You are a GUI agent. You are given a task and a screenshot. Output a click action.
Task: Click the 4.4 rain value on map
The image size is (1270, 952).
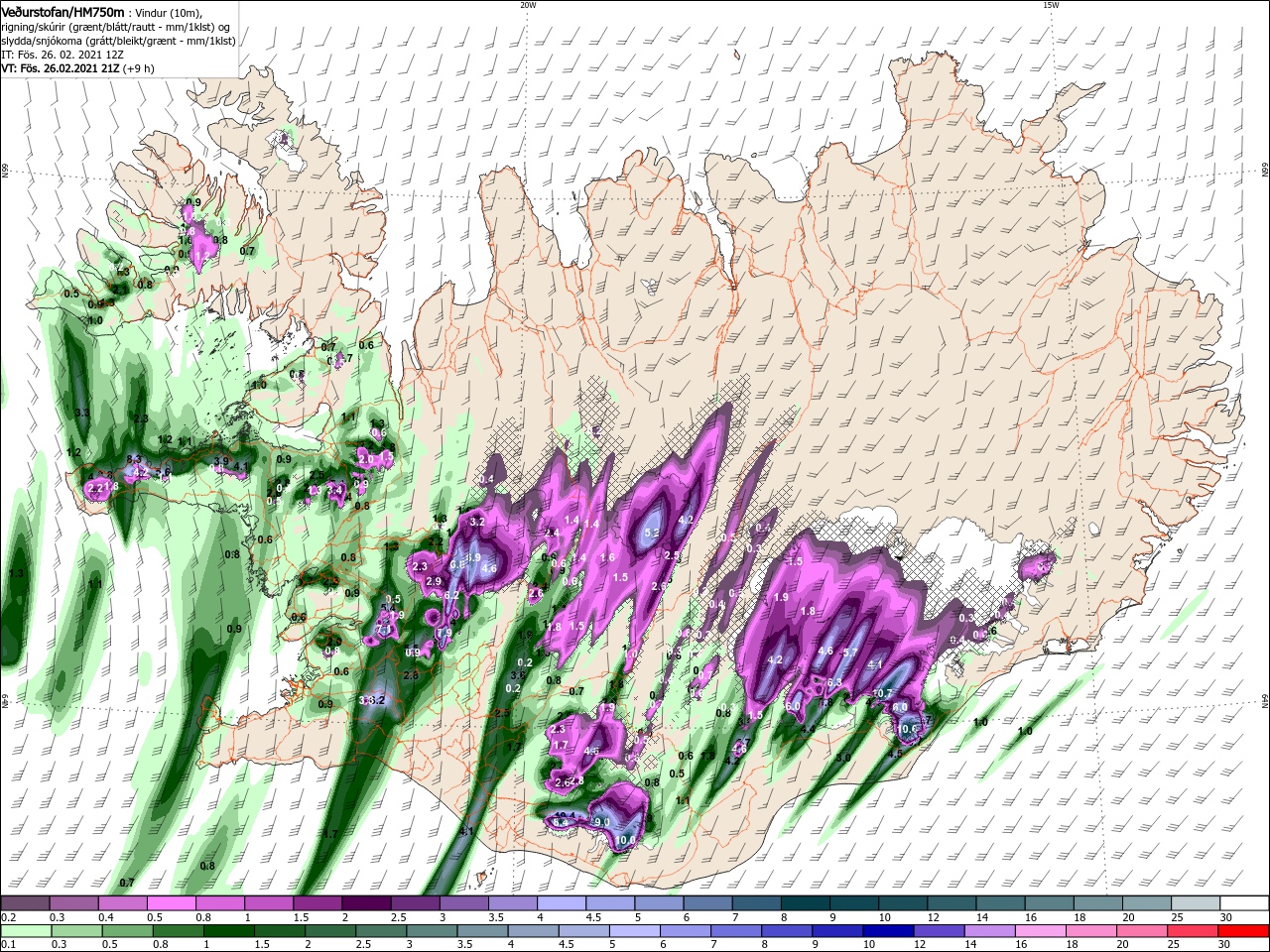[809, 729]
